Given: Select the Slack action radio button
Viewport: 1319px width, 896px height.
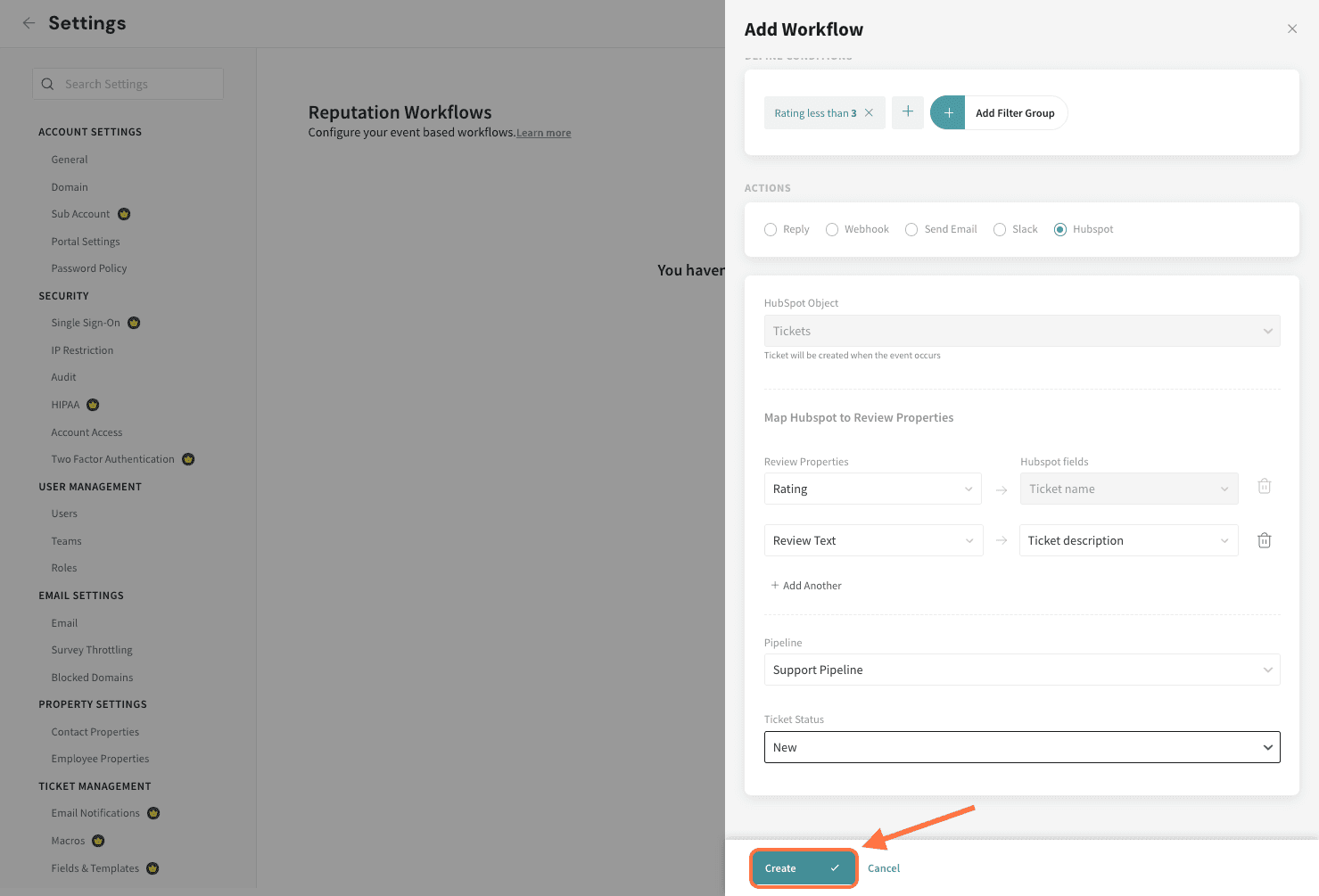Looking at the screenshot, I should (x=1000, y=230).
